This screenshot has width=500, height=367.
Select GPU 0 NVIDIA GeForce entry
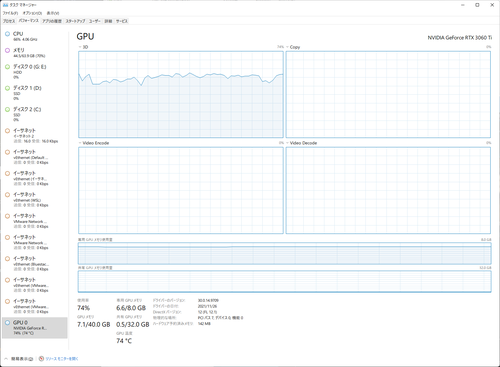click(34, 328)
